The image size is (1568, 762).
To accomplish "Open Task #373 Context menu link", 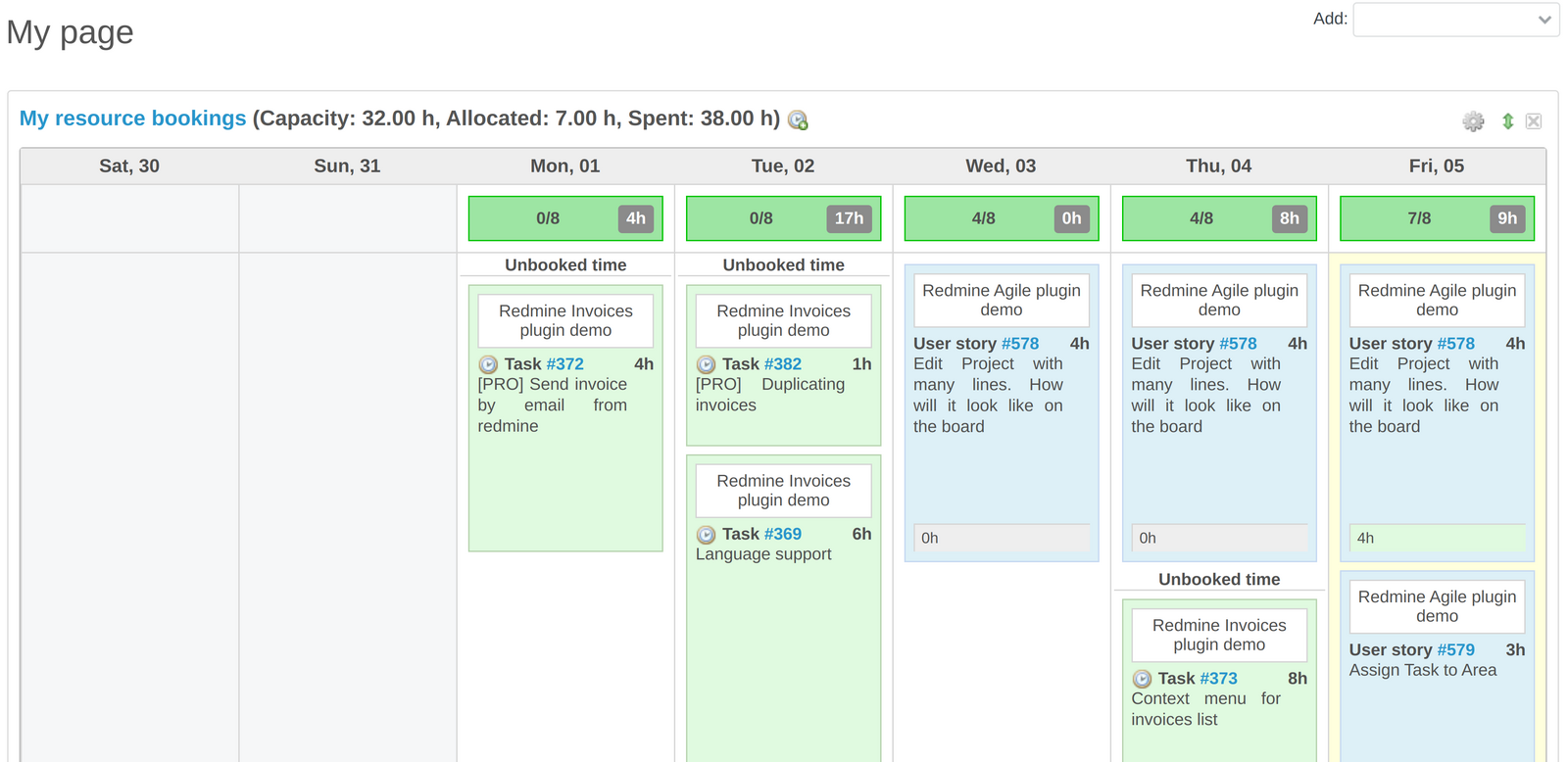I will click(1220, 679).
